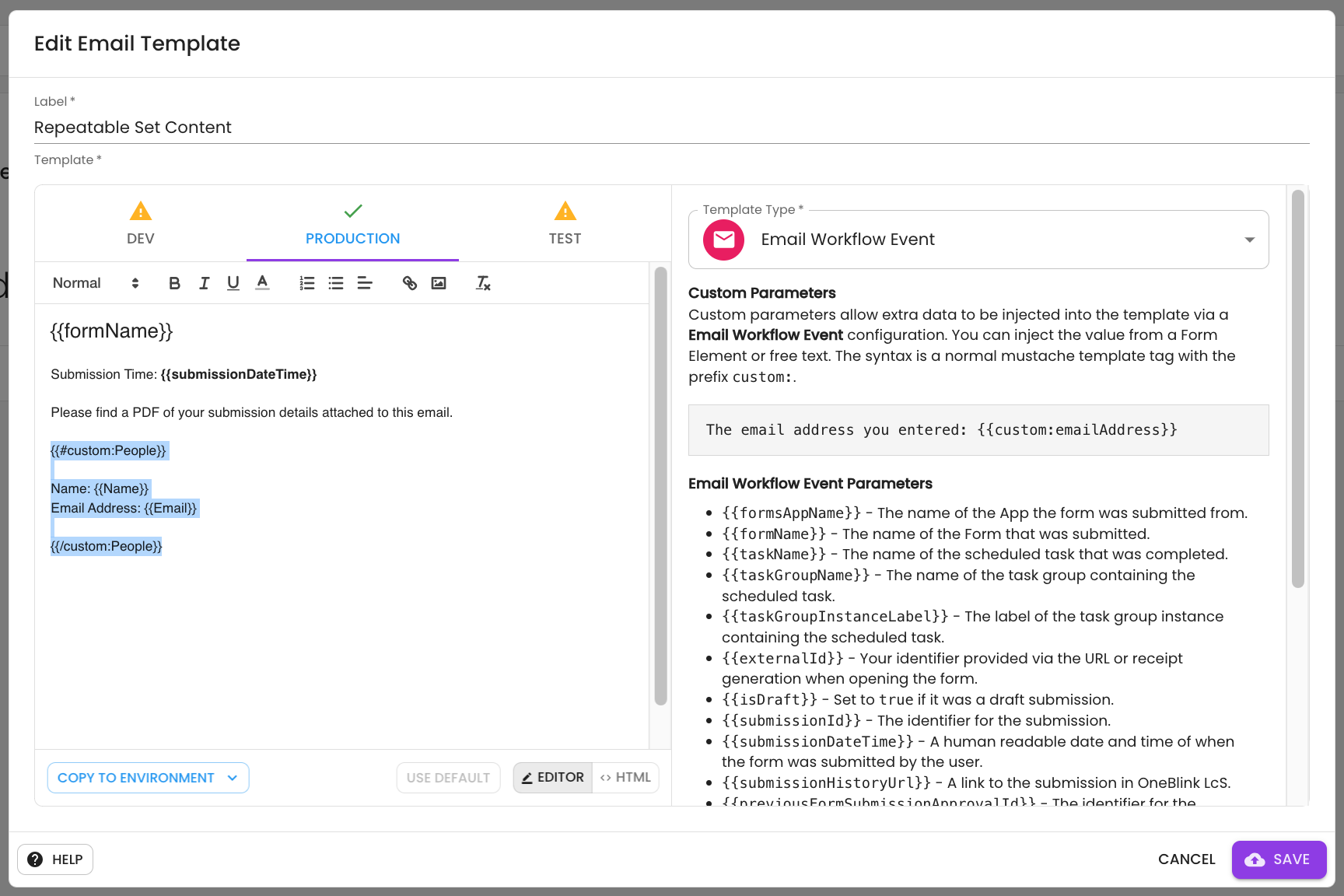This screenshot has height=896, width=1344.
Task: Click the {{submissionHistoryUrl}} parameter entry
Action: (976, 783)
